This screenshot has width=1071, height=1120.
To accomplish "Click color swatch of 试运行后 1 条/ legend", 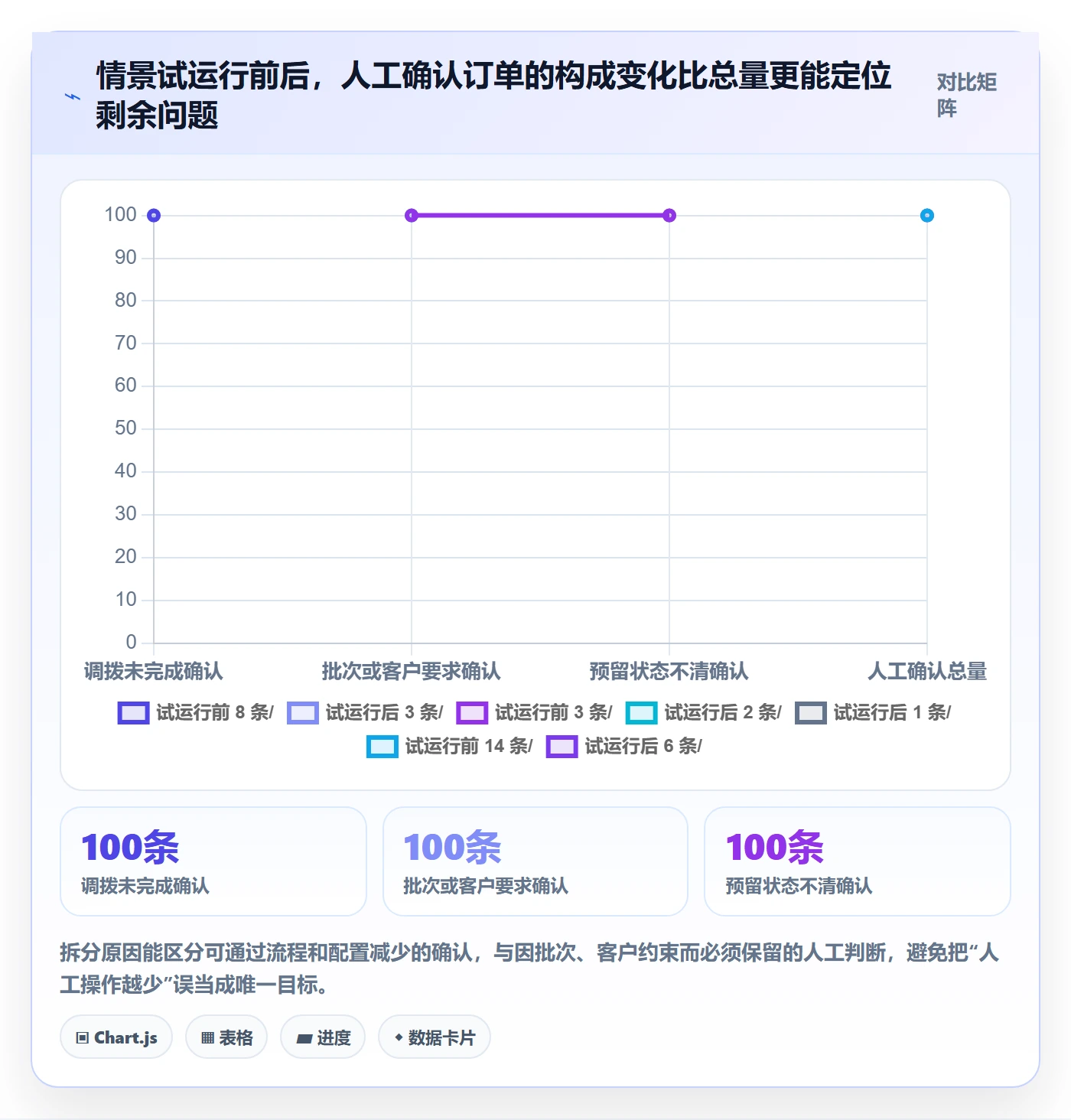I will [x=811, y=712].
